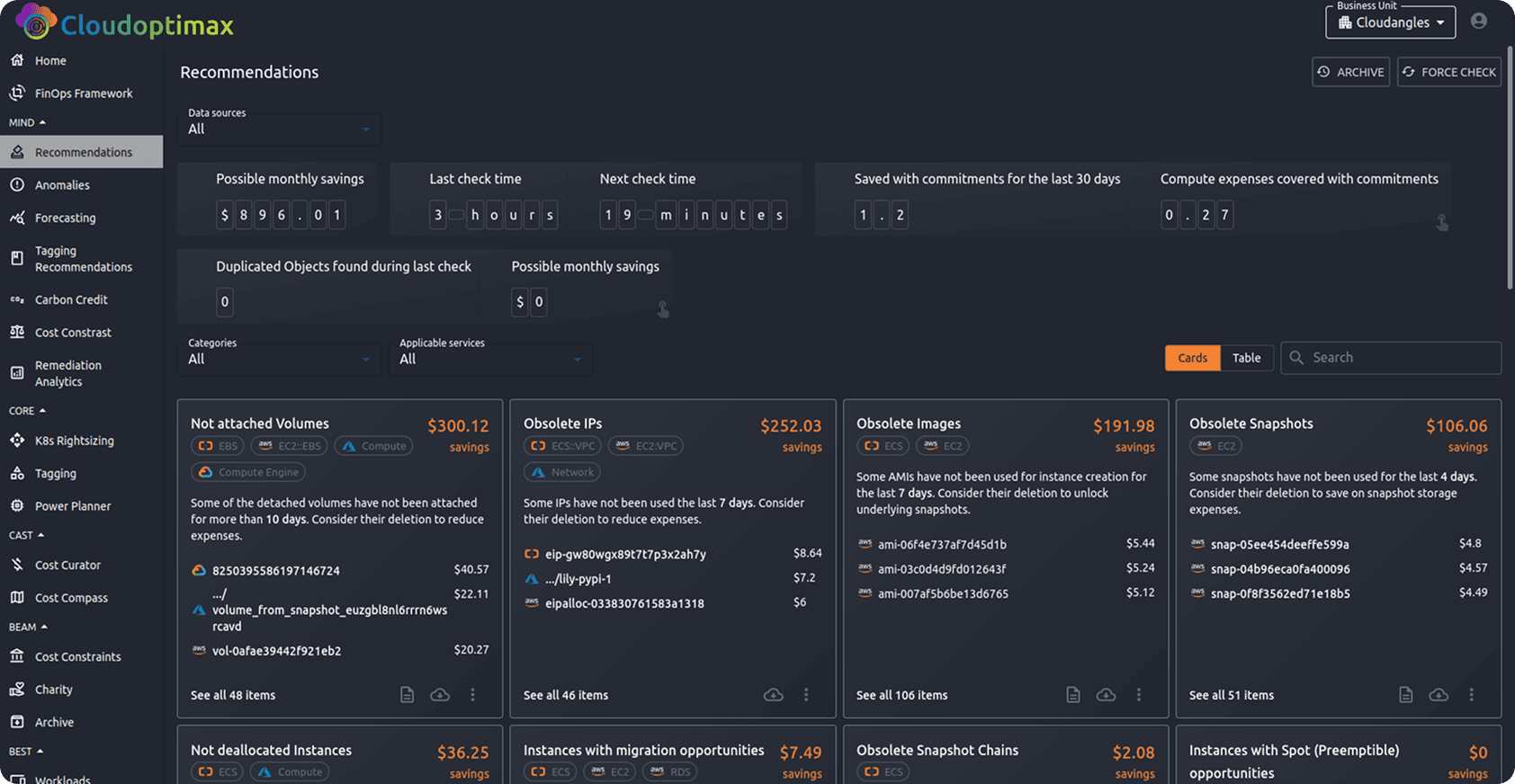This screenshot has width=1515, height=784.
Task: Click the Not deallocated Instances card title
Action: coord(271,750)
